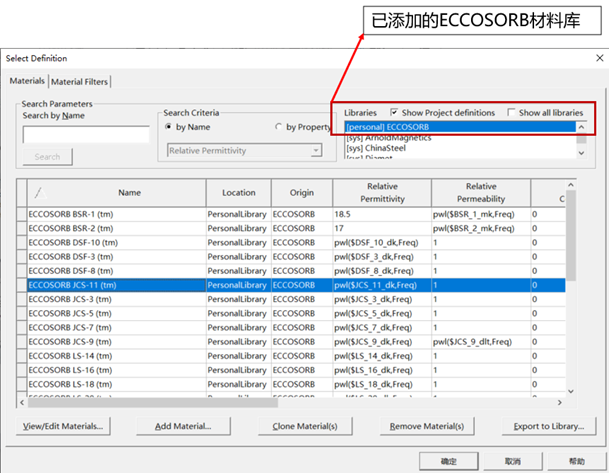Click the pwl($JCS_9_dlt,Freq) permeability cell
609x473 pixels.
pyautogui.click(x=481, y=342)
